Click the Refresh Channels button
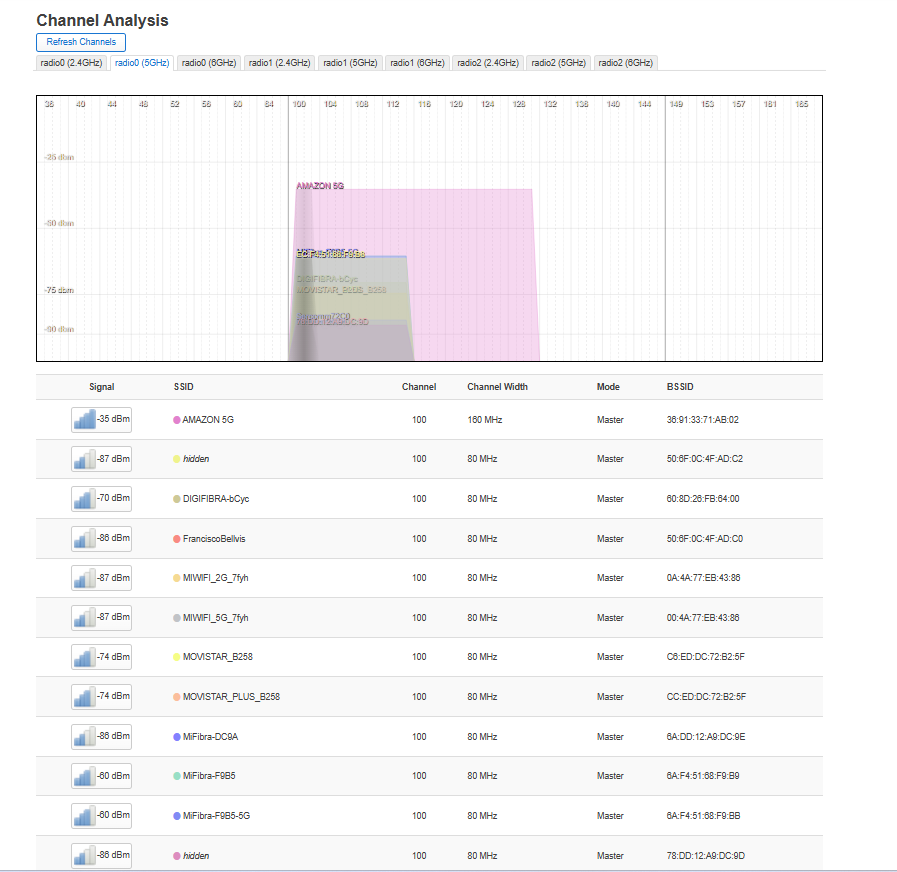This screenshot has height=872, width=897. click(81, 42)
